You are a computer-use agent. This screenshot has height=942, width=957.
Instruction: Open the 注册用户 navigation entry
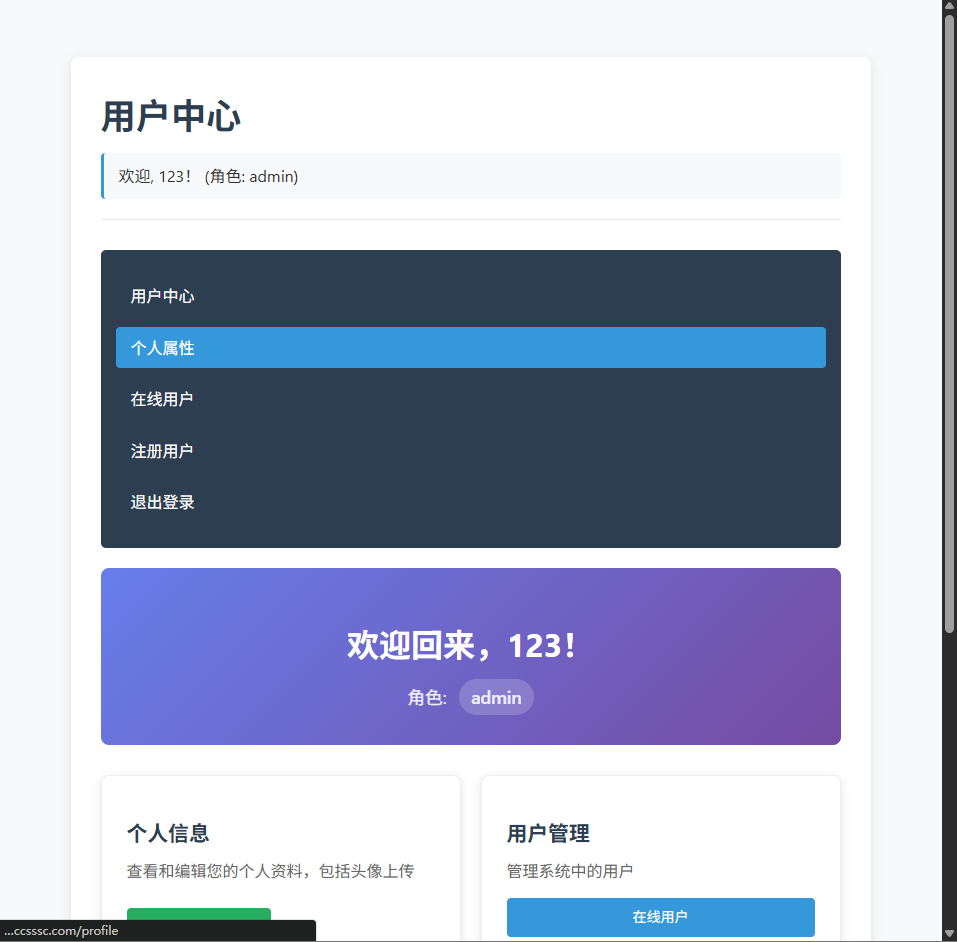pyautogui.click(x=162, y=451)
